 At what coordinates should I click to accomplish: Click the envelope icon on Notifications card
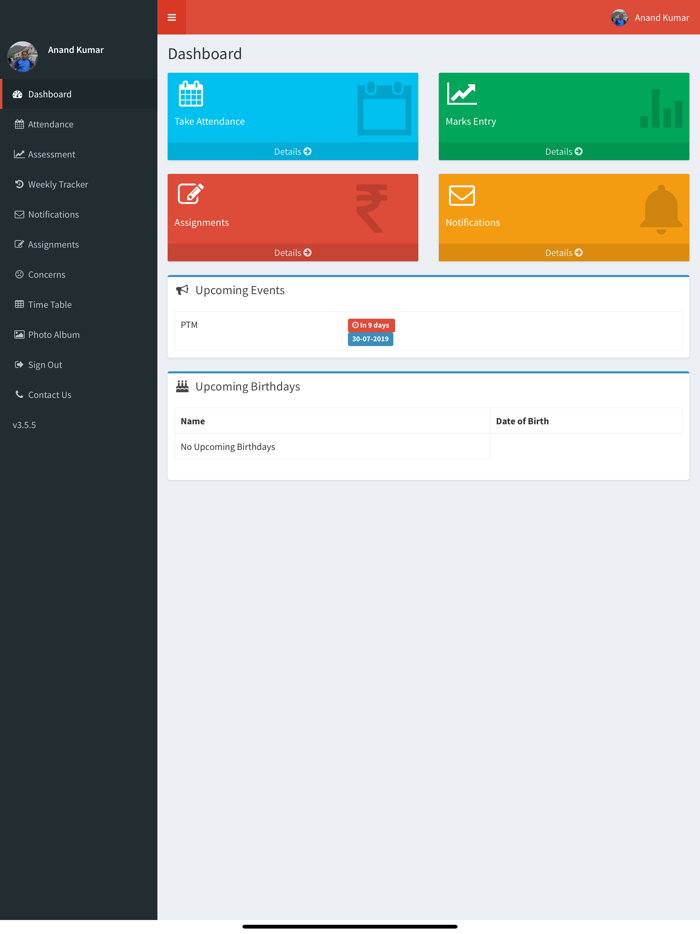coord(462,195)
